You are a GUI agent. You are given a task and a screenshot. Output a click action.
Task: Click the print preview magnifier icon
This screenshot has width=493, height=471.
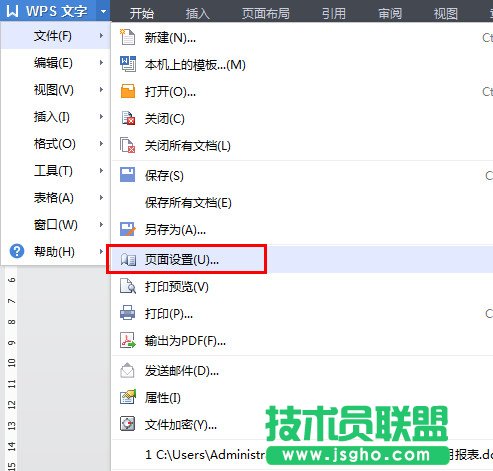[x=128, y=286]
